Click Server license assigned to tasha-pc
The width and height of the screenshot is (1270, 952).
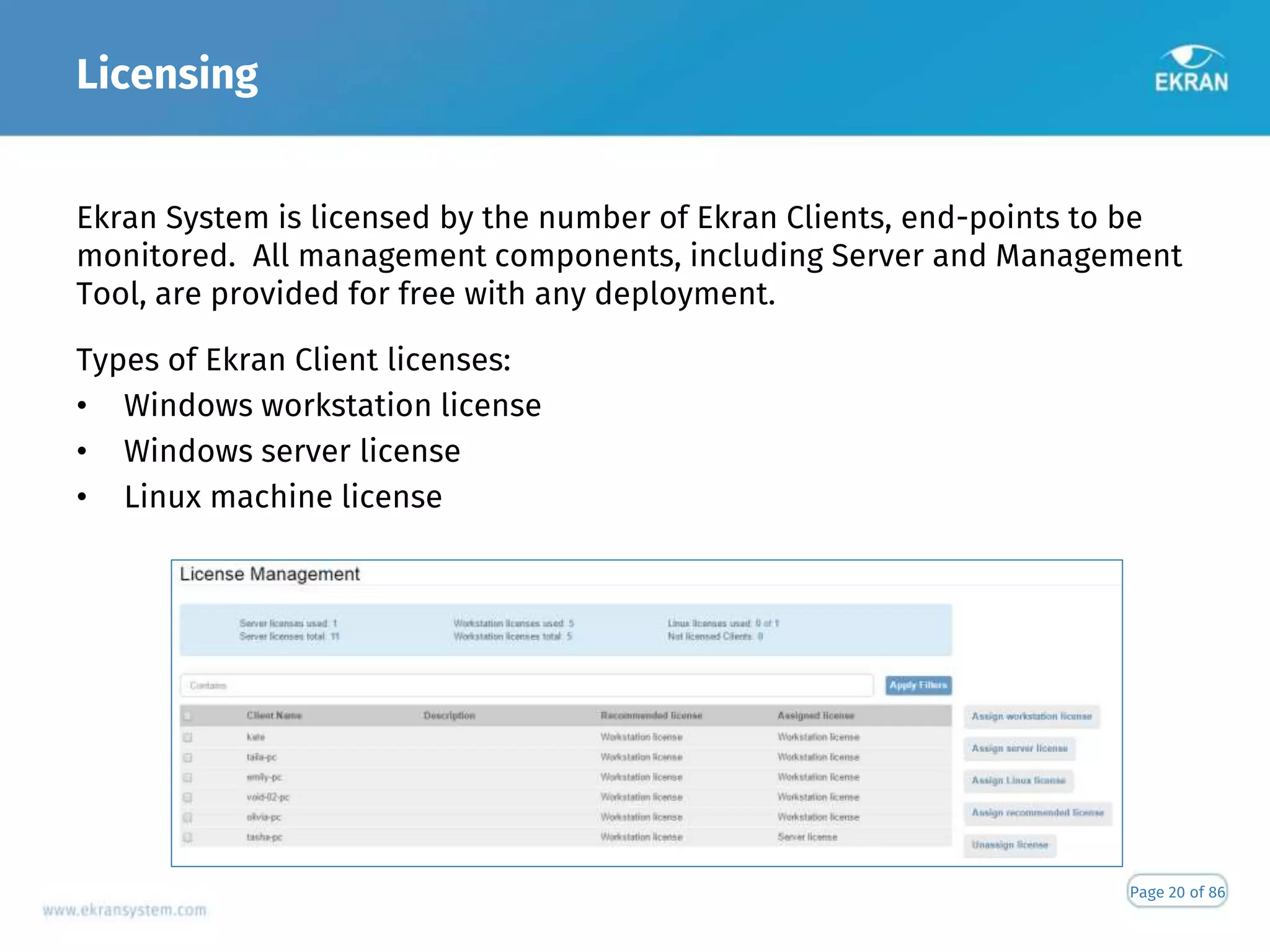pyautogui.click(x=807, y=837)
